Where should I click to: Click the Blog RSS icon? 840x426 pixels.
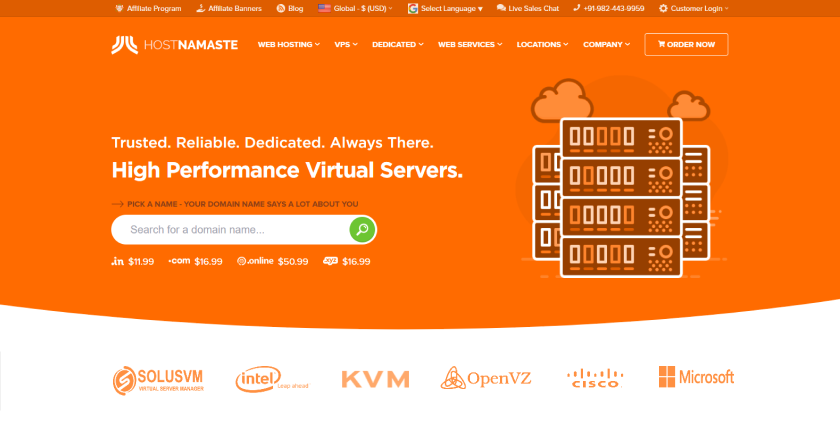point(281,9)
